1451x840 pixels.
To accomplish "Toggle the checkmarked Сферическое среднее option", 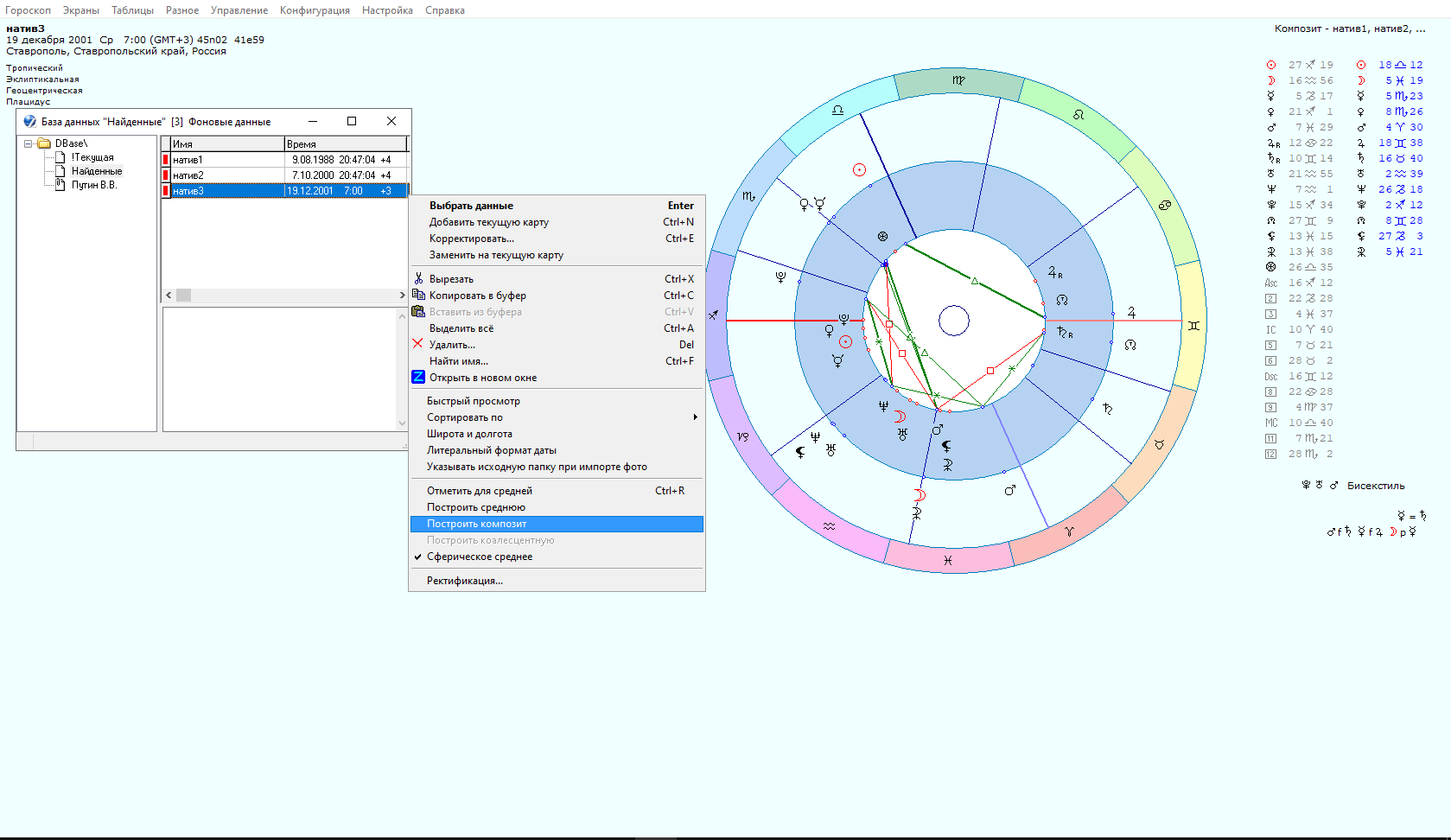I will pos(479,557).
